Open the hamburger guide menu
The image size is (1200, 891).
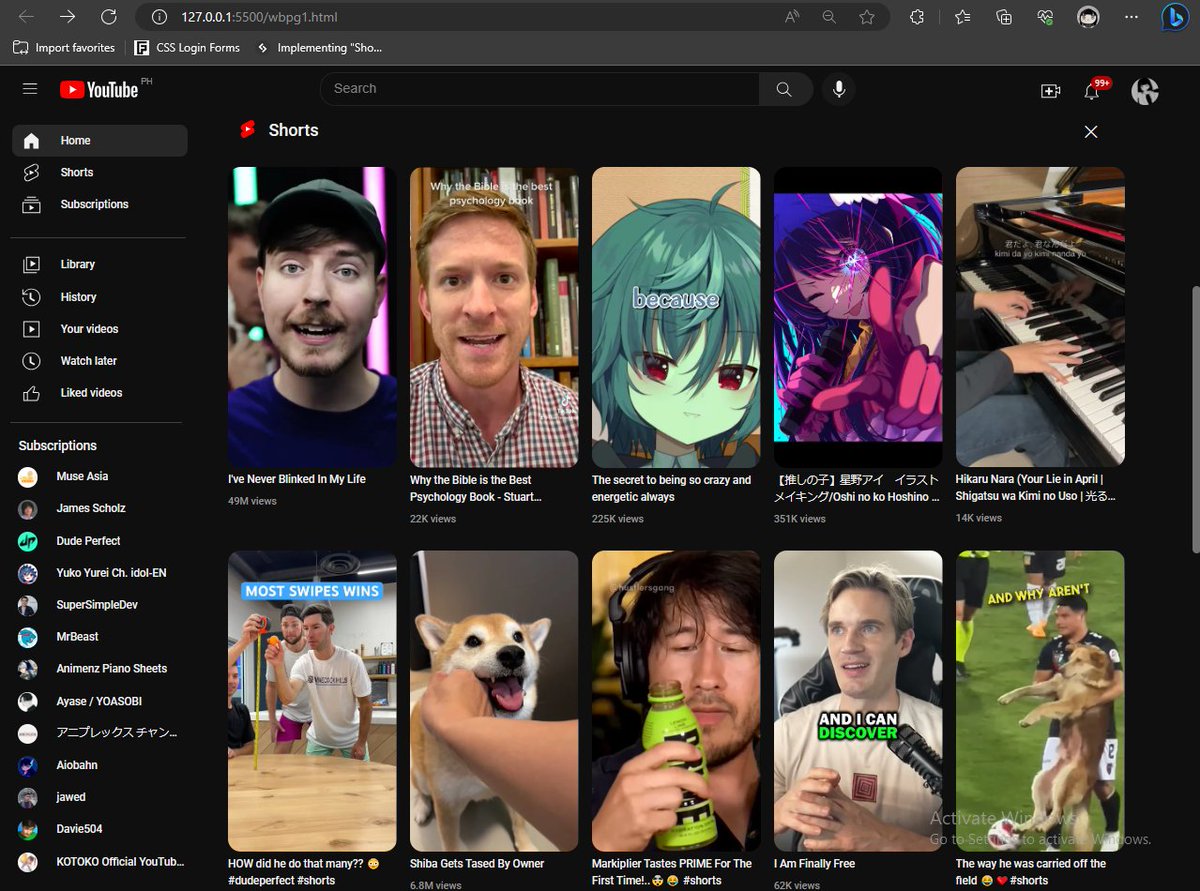point(30,89)
